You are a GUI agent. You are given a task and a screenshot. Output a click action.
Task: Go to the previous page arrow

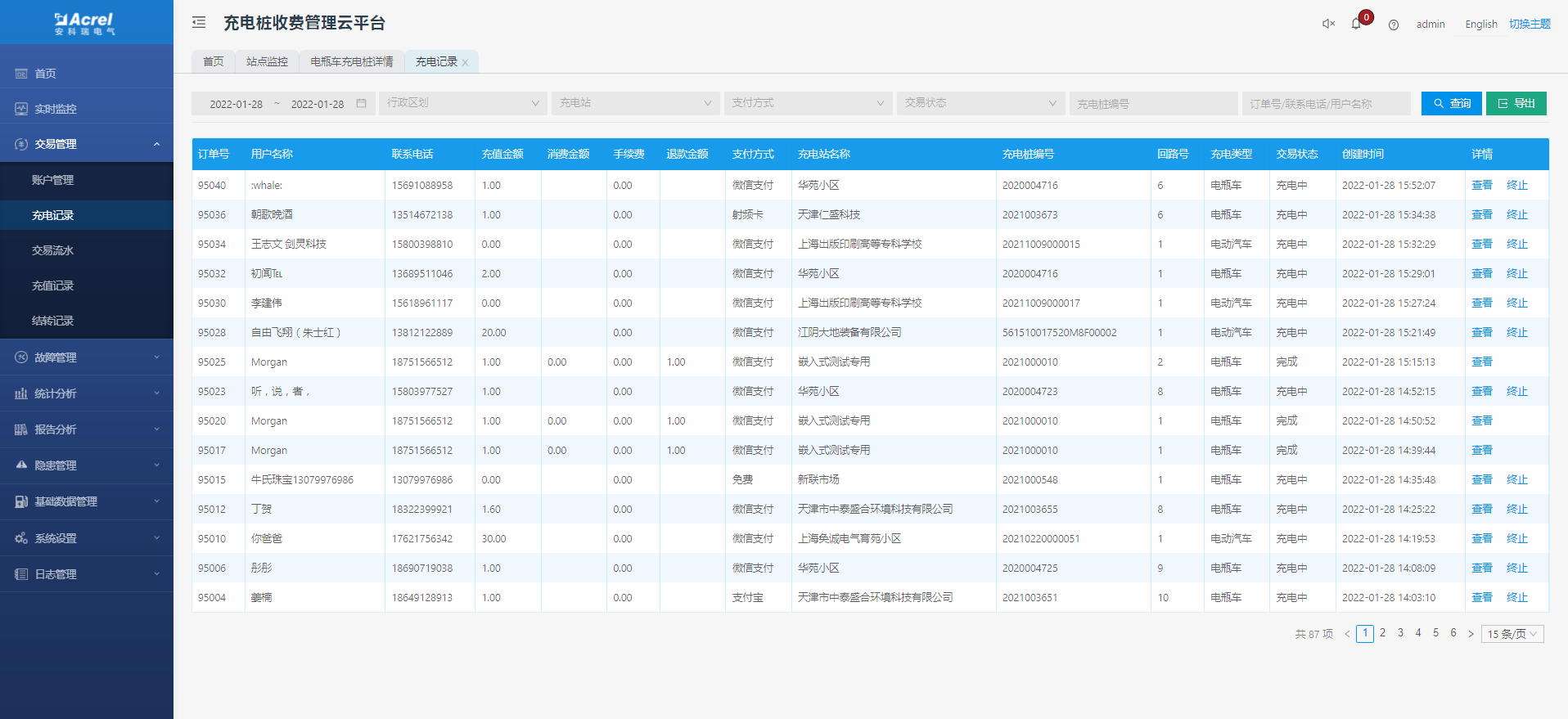pyautogui.click(x=1347, y=634)
